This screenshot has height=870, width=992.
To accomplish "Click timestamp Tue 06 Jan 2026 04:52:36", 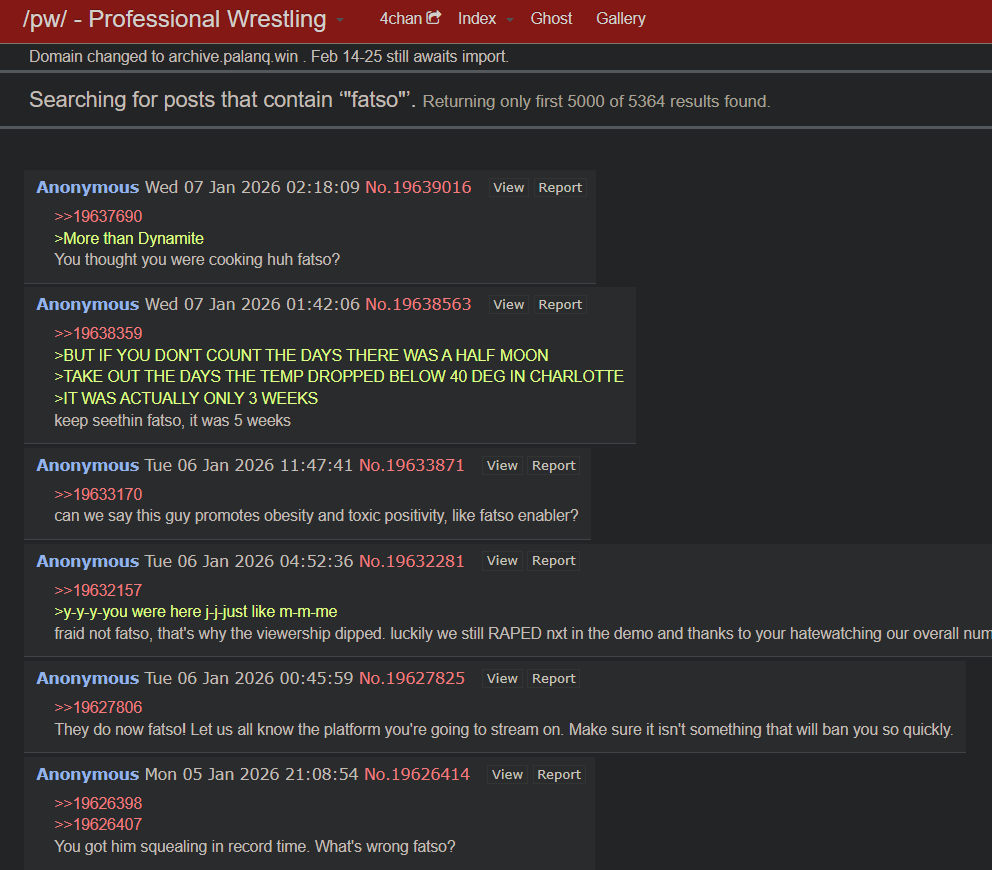I will tap(249, 561).
